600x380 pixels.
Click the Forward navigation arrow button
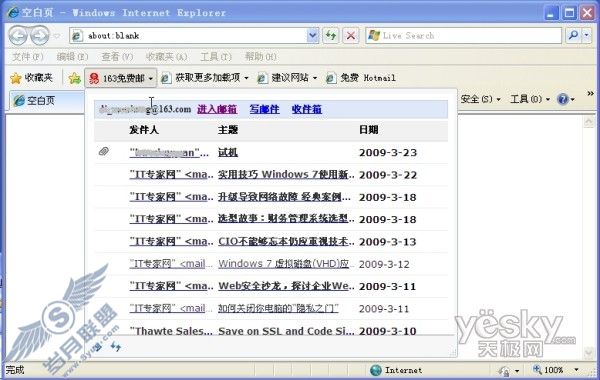40,36
